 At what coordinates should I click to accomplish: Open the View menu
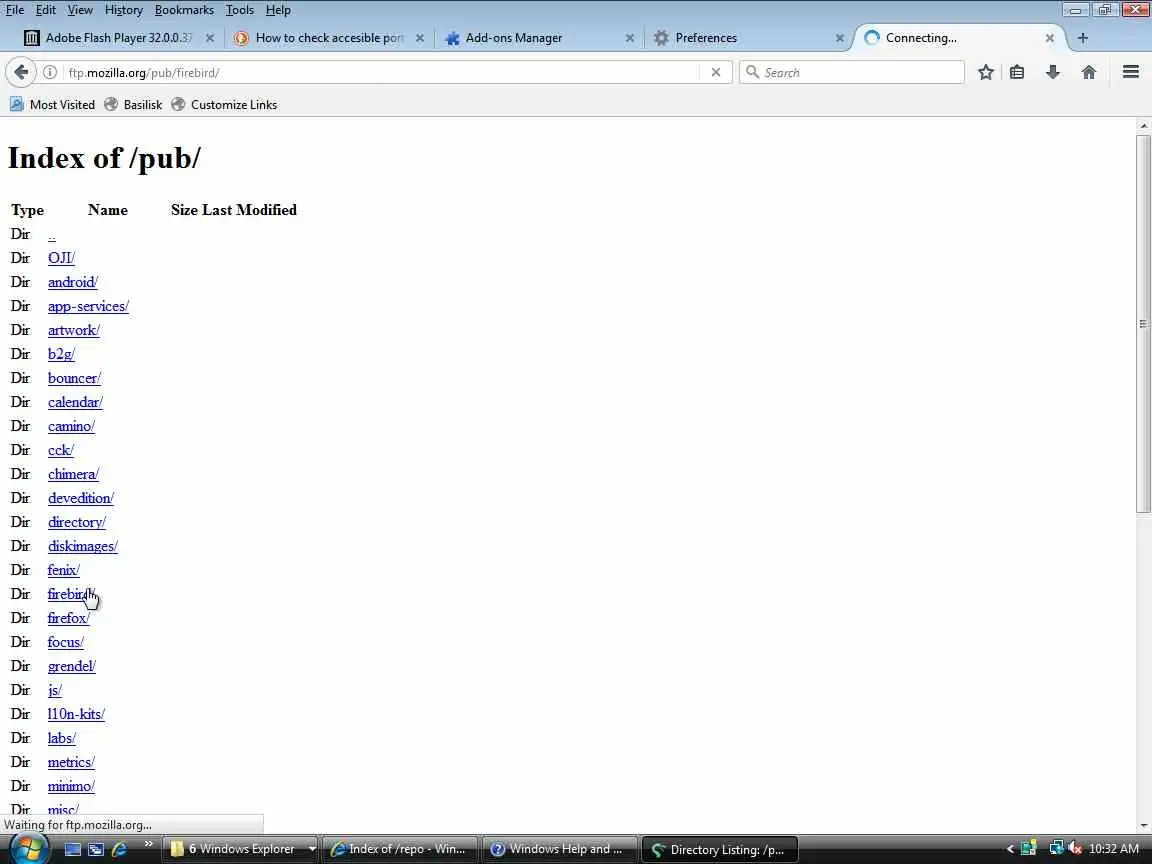(80, 10)
